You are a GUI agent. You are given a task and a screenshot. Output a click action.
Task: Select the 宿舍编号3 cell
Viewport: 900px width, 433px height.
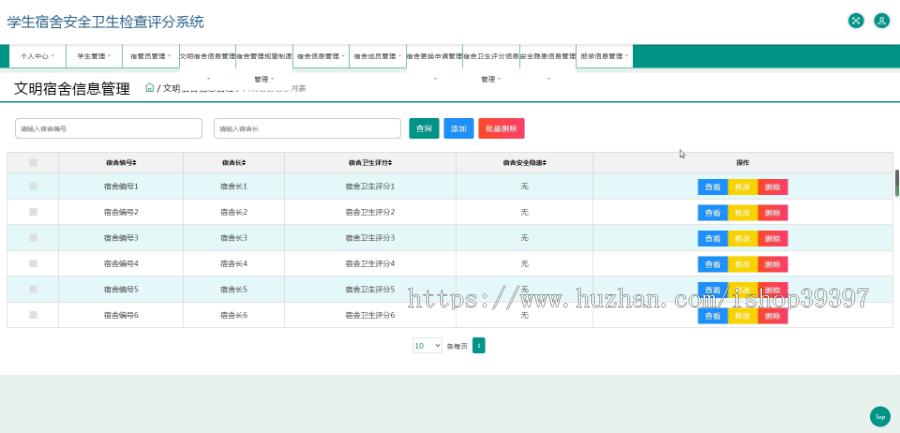click(x=121, y=237)
